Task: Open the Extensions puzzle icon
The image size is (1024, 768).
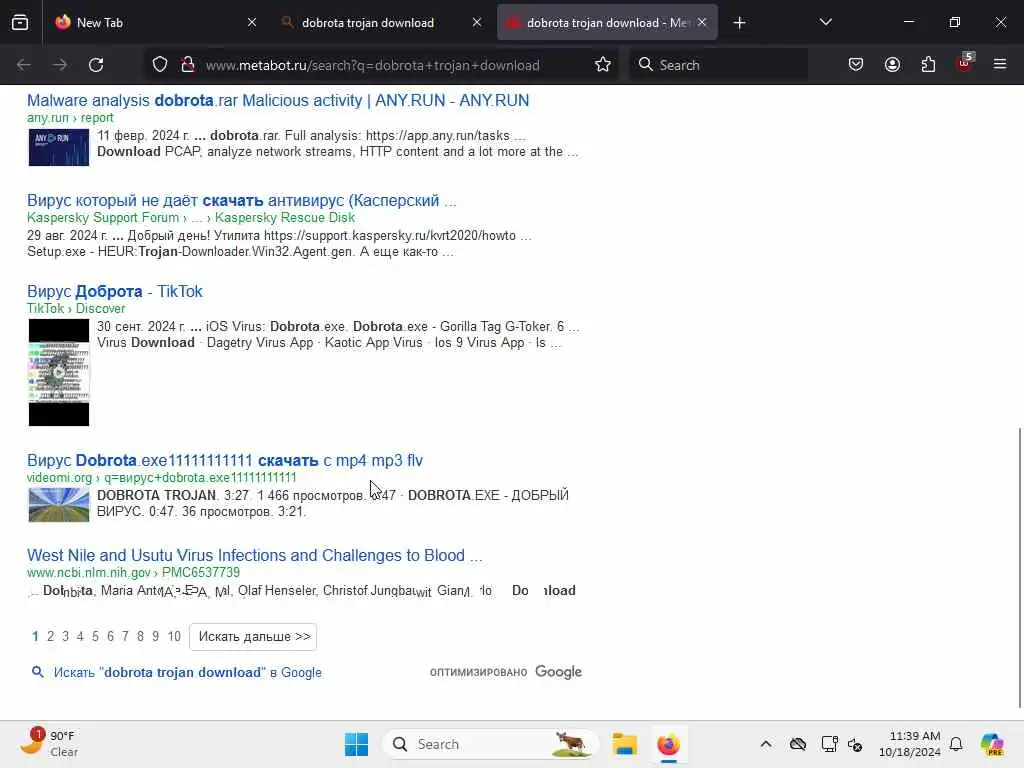Action: (928, 65)
